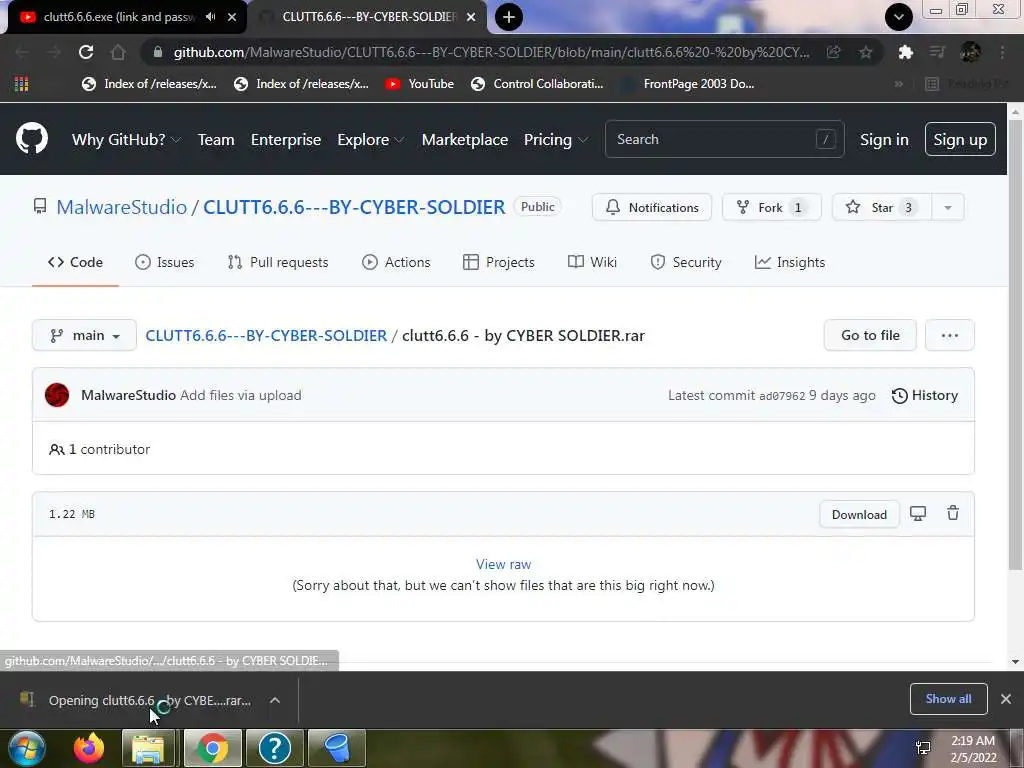Open the Security tab
This screenshot has height=768, width=1024.
[x=686, y=263]
